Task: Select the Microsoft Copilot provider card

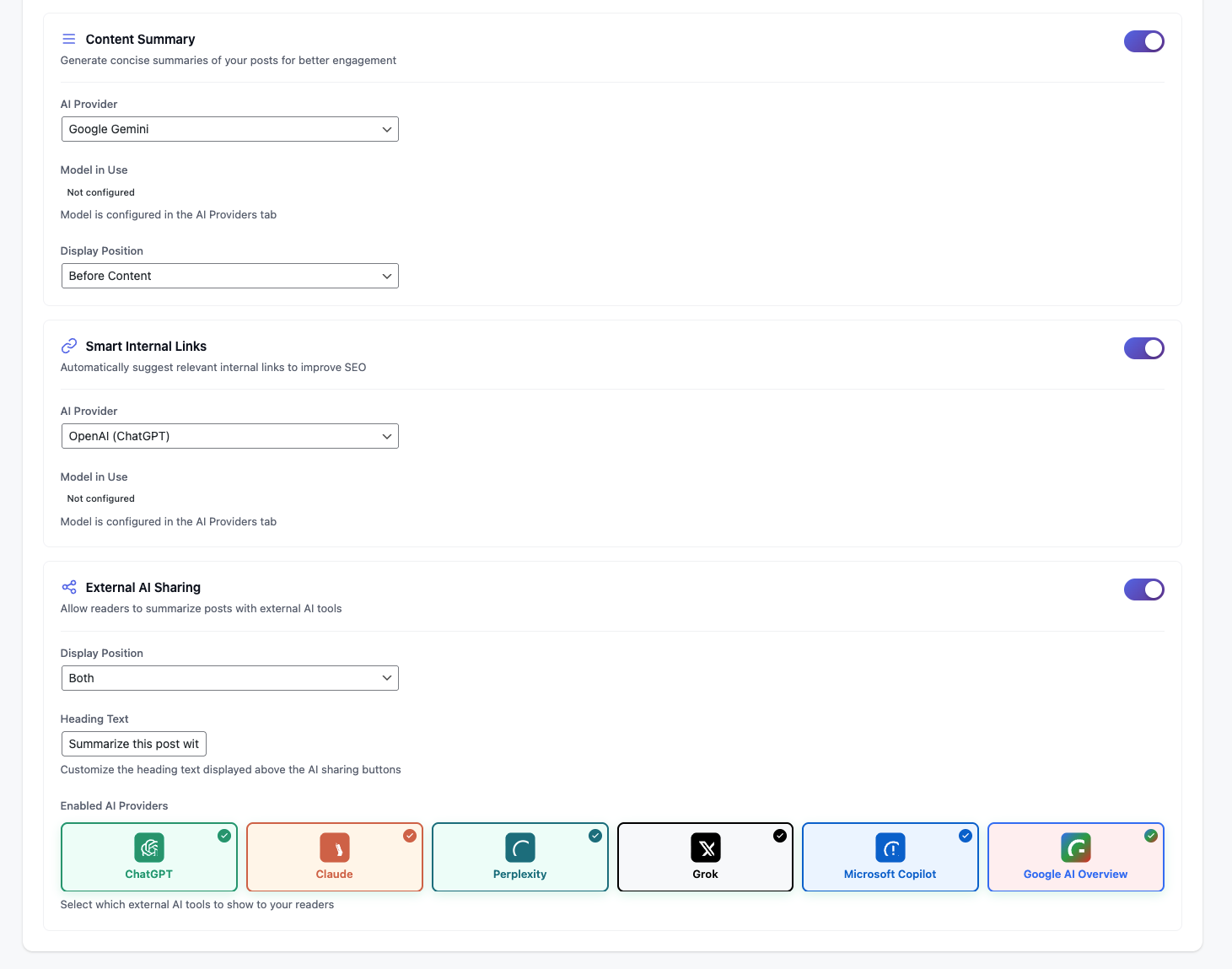Action: (x=890, y=857)
